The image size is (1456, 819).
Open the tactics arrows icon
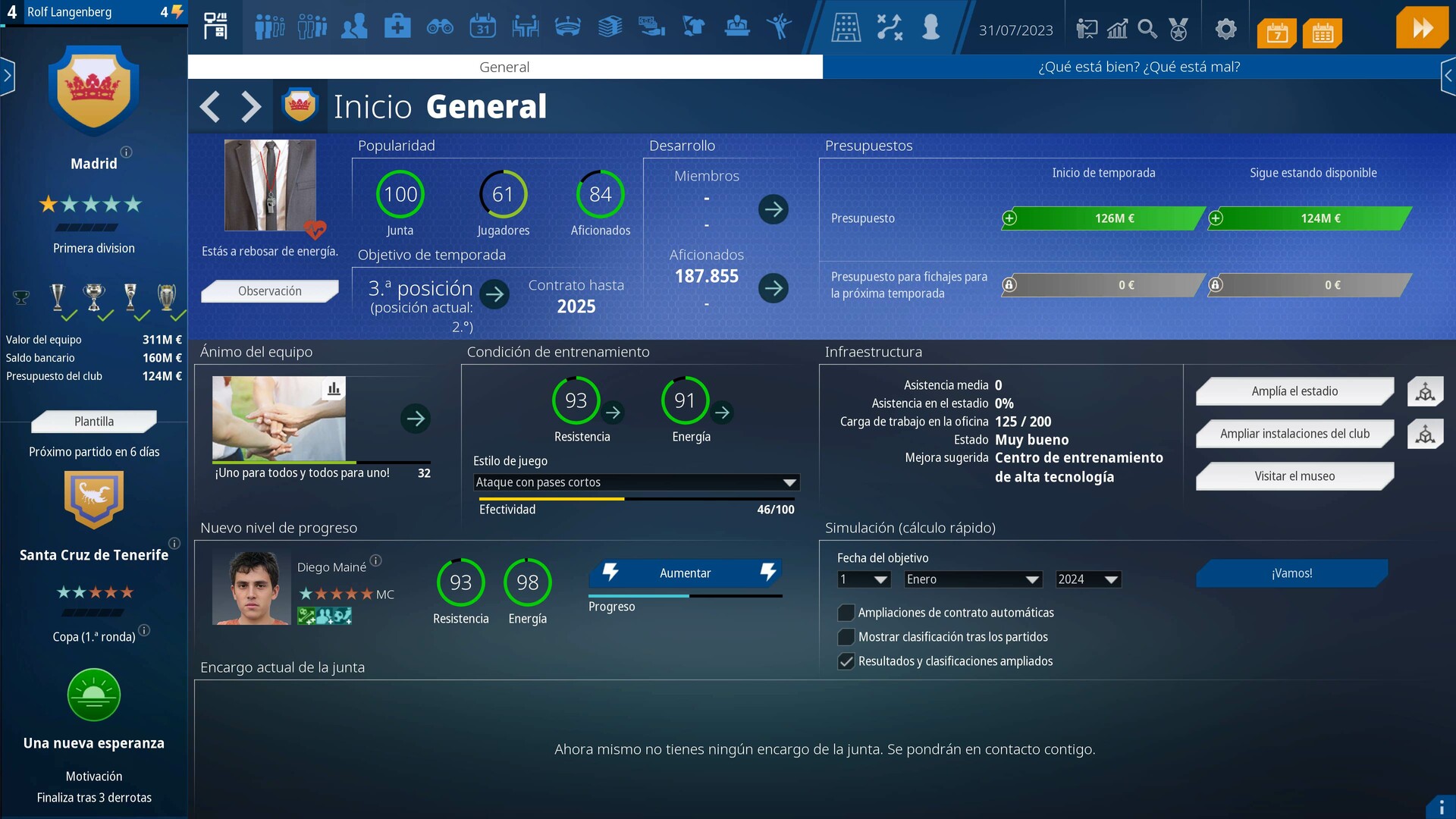pyautogui.click(x=889, y=28)
